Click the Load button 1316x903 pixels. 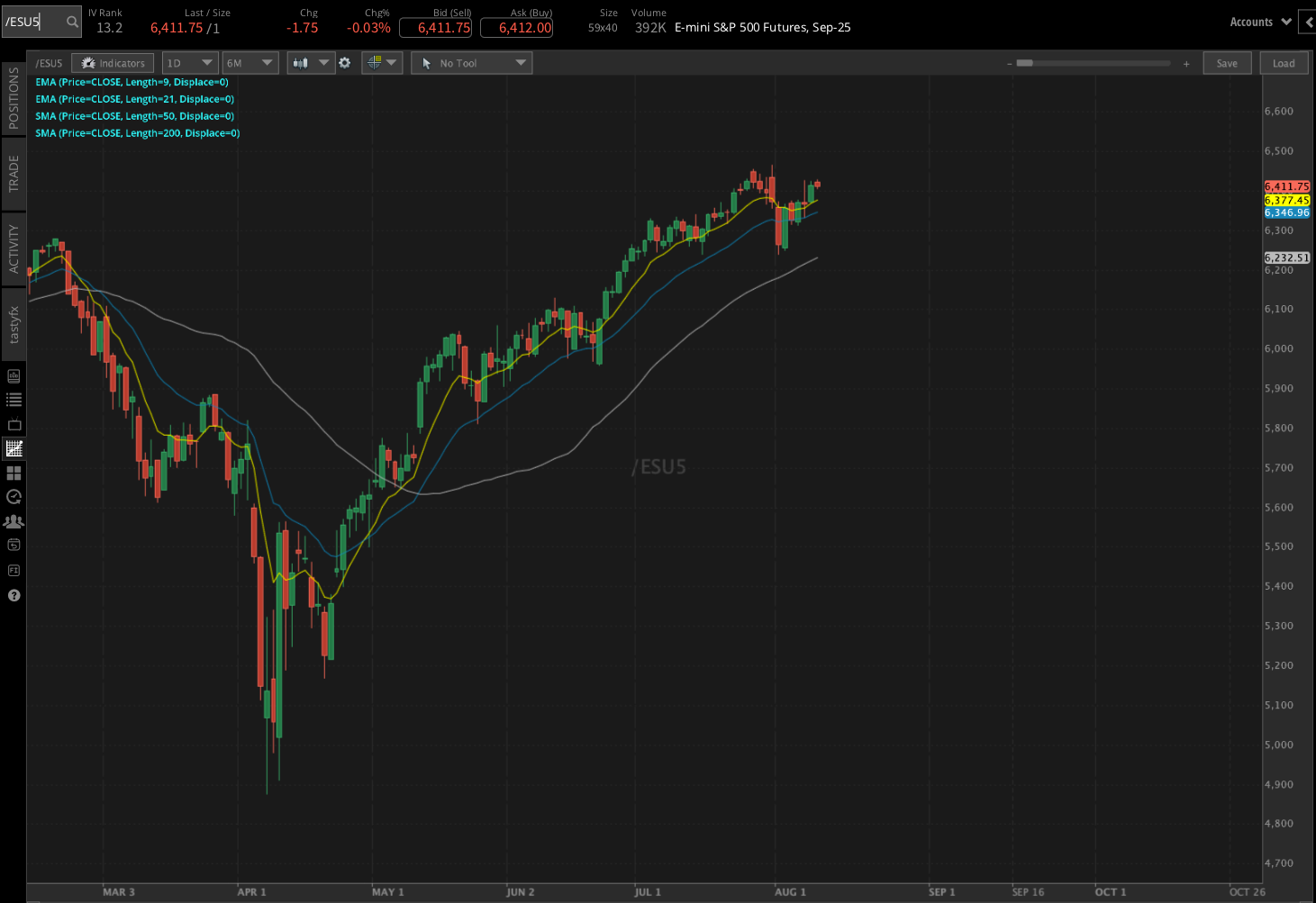click(x=1284, y=63)
